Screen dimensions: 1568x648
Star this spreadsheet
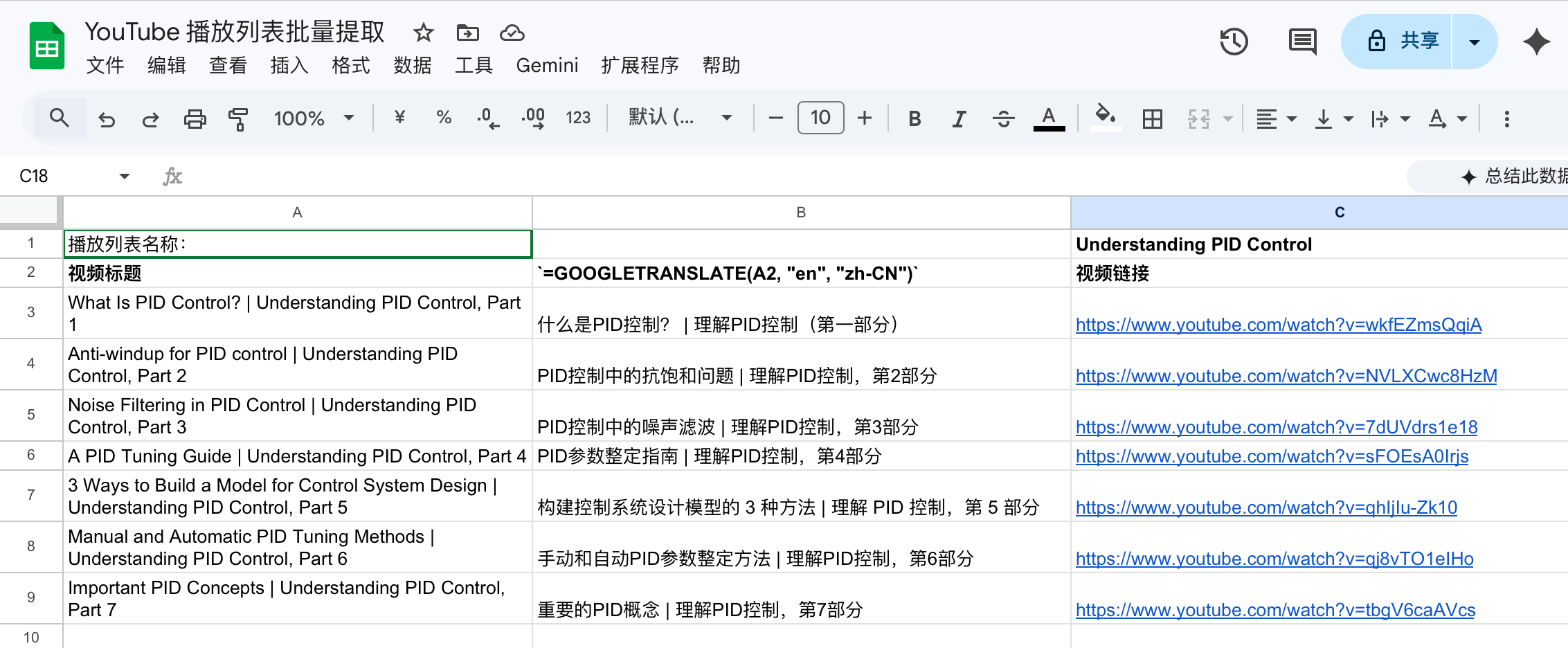[x=423, y=33]
